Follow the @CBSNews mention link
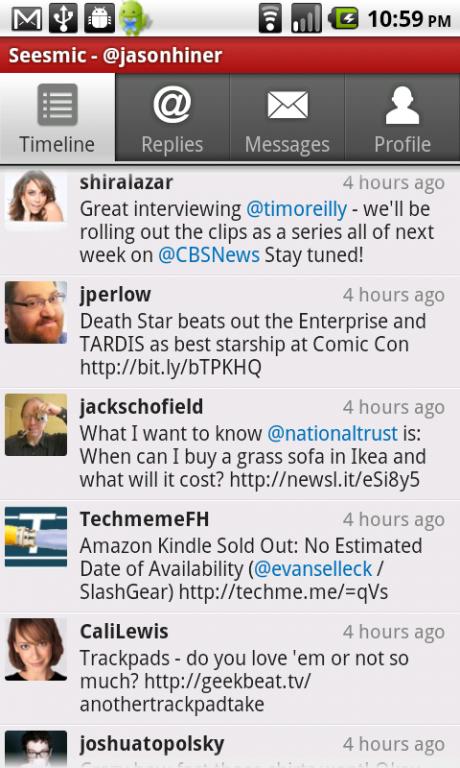Viewport: 460px width, 768px height. tap(209, 255)
